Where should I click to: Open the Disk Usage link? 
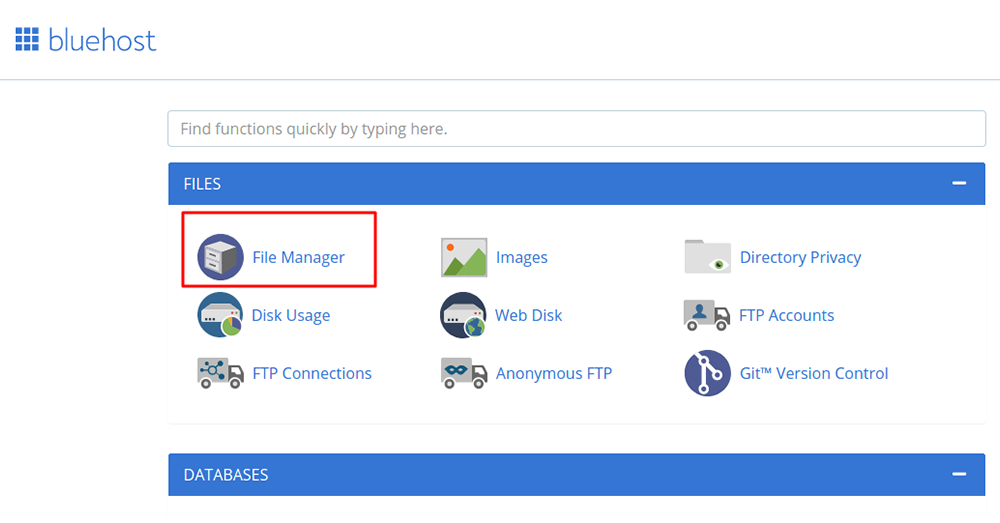(x=291, y=315)
